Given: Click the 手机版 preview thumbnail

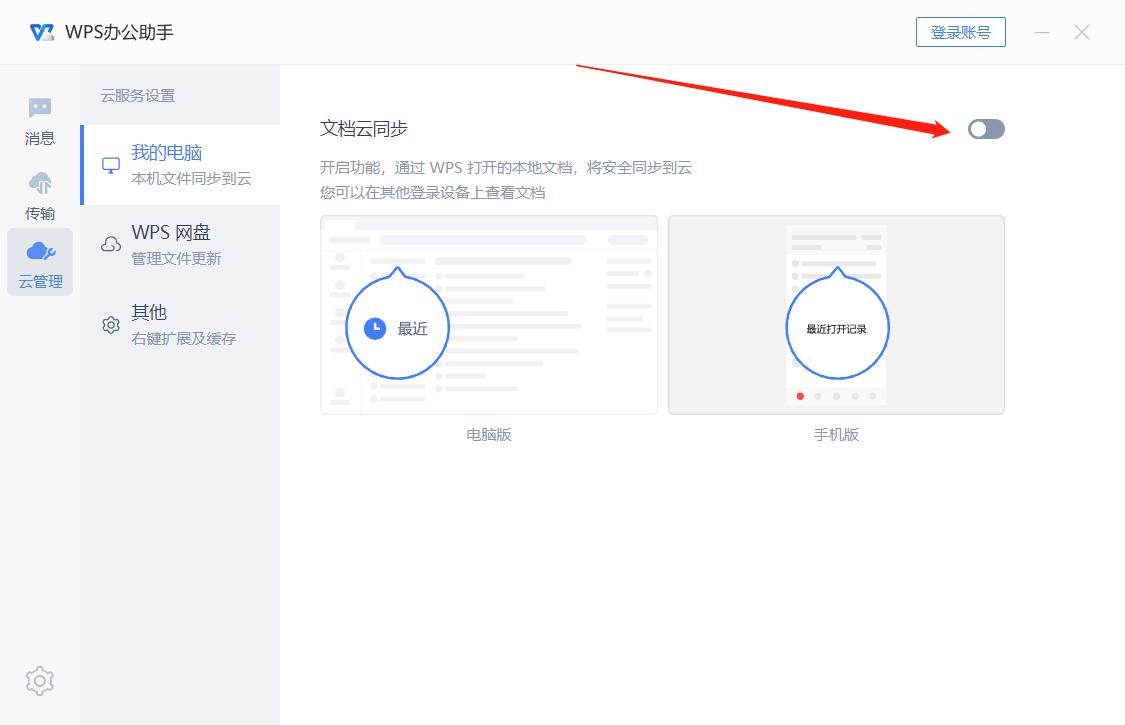Looking at the screenshot, I should point(837,315).
